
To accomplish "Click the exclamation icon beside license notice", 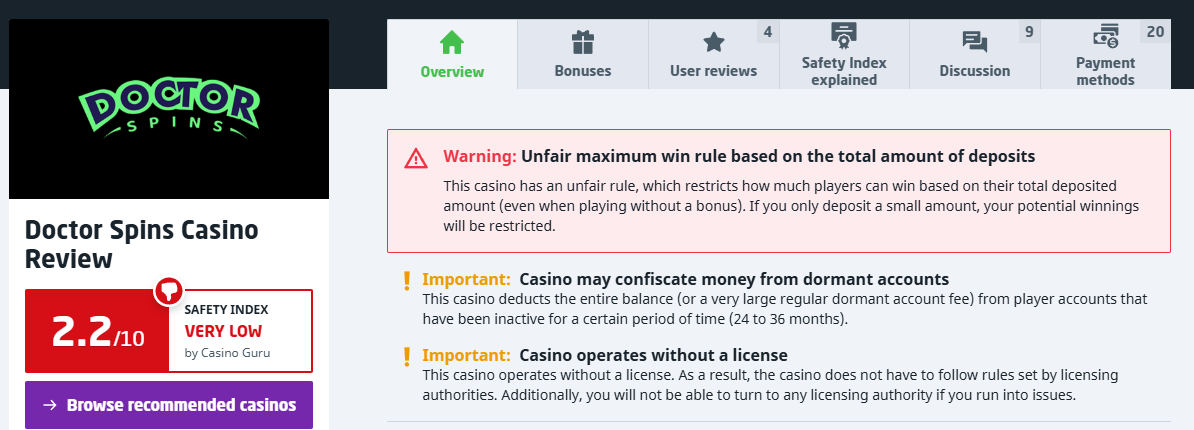I will tap(407, 356).
